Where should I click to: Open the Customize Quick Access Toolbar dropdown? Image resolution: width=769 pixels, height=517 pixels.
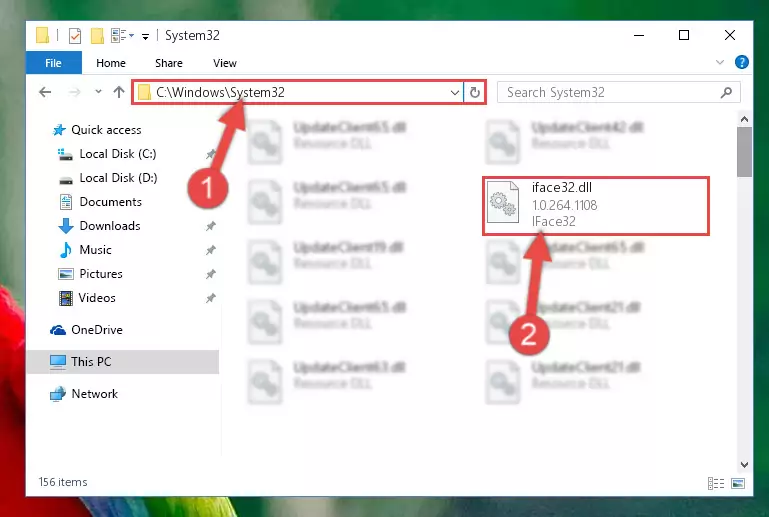145,36
